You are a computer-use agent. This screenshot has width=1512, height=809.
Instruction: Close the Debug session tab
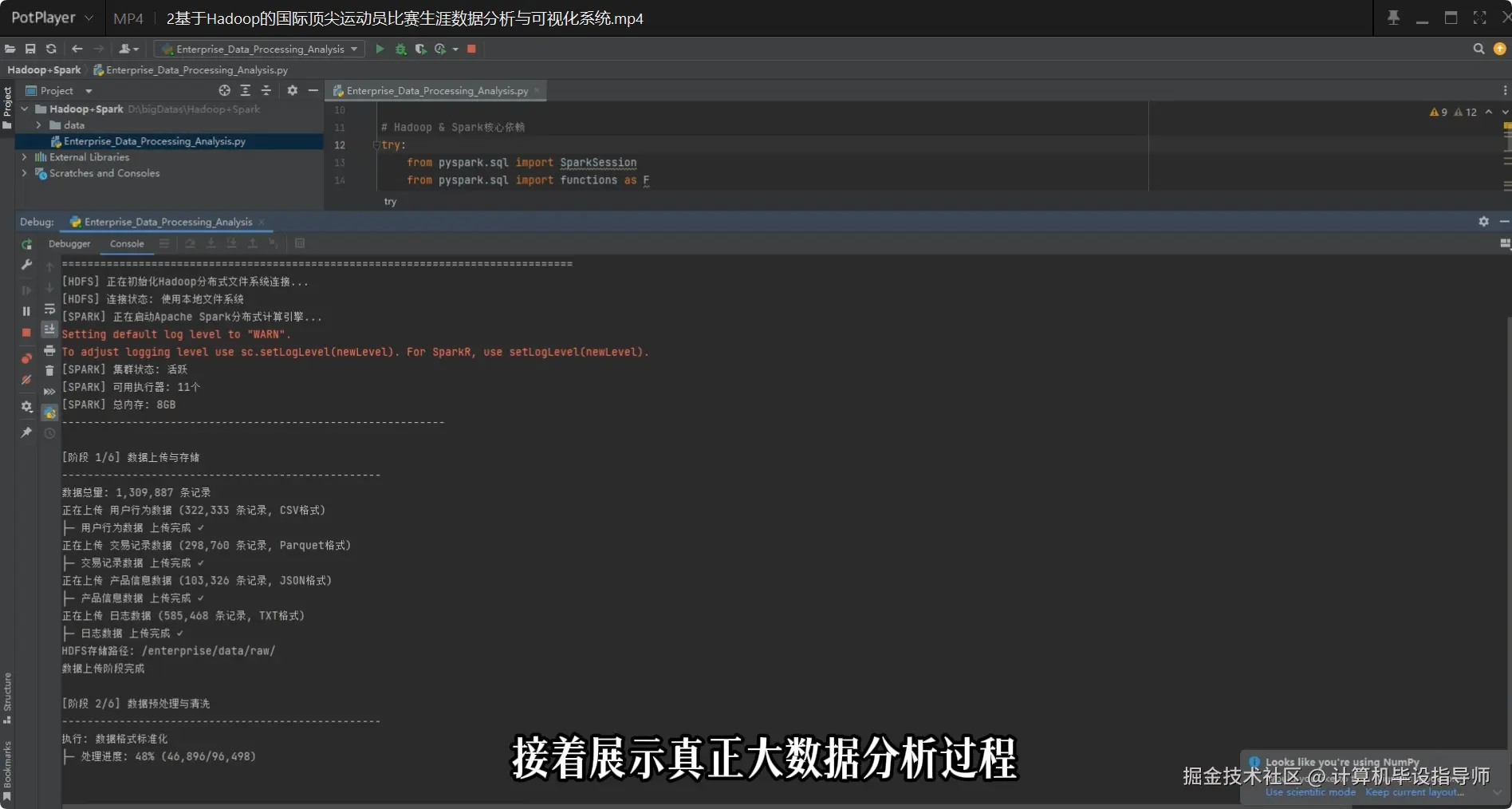(x=262, y=222)
